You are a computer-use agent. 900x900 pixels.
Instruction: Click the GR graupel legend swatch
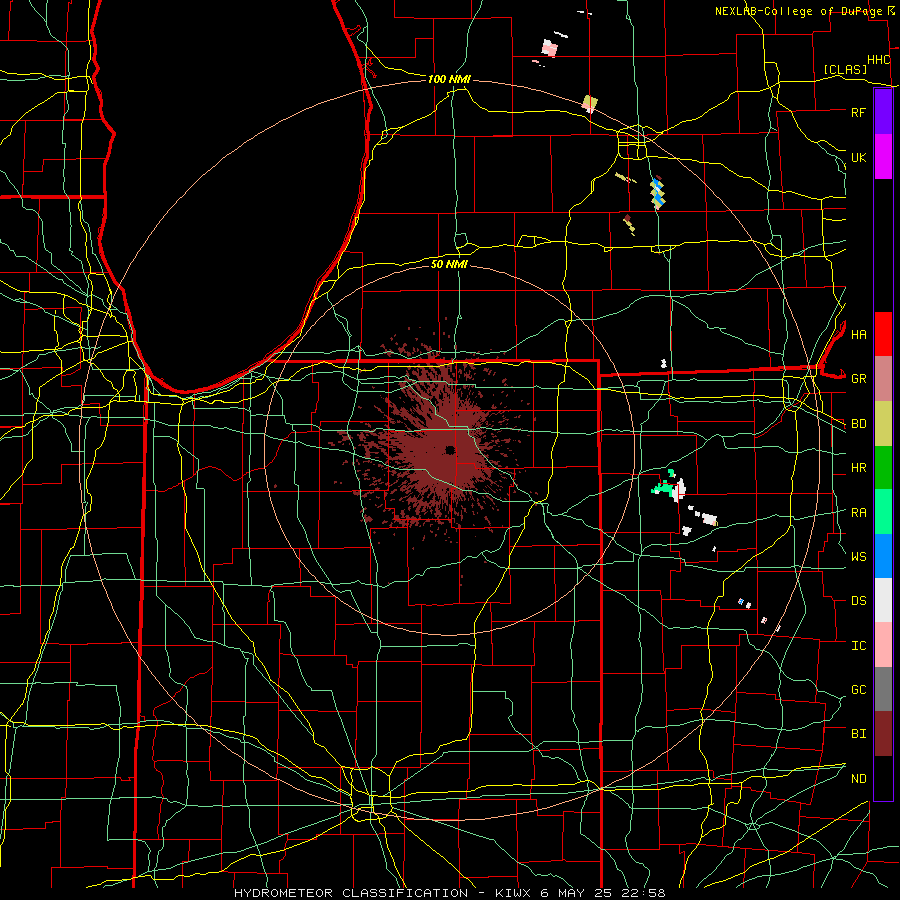883,378
